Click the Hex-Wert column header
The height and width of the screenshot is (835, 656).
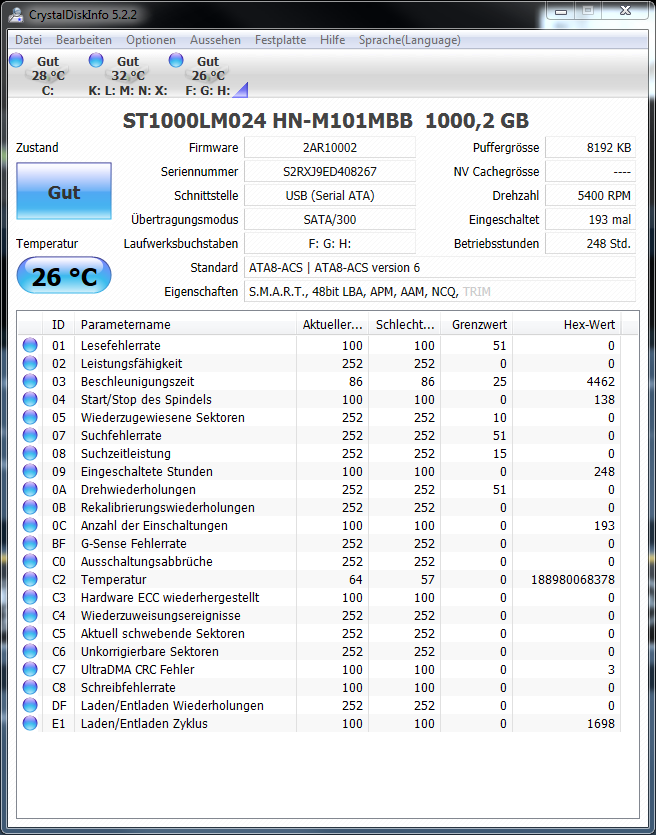[x=567, y=324]
